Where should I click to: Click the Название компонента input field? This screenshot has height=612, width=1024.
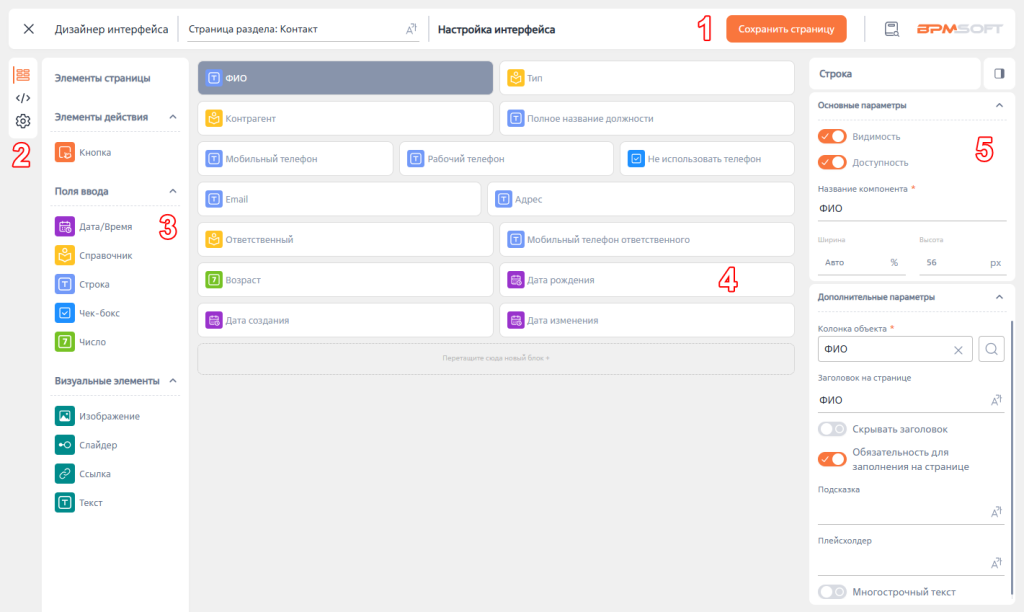click(x=910, y=209)
